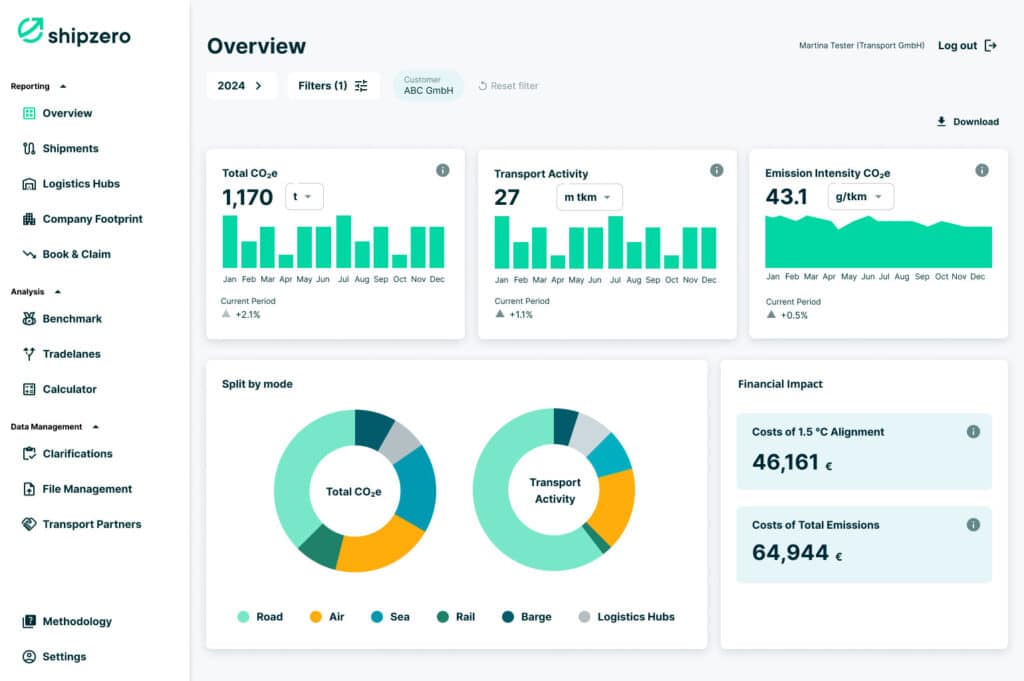The height and width of the screenshot is (681, 1024).
Task: Click info icon for Costs of Total Emissions
Action: 973,524
